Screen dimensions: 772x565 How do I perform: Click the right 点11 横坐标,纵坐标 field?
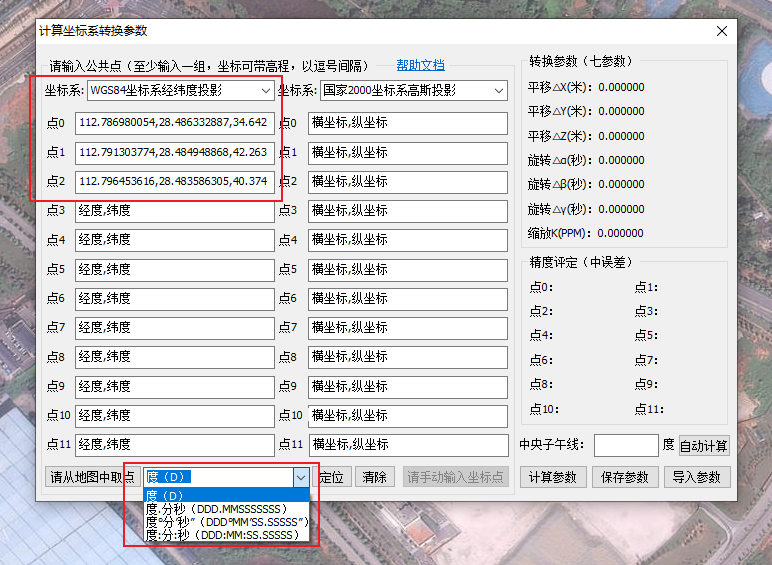tap(409, 445)
